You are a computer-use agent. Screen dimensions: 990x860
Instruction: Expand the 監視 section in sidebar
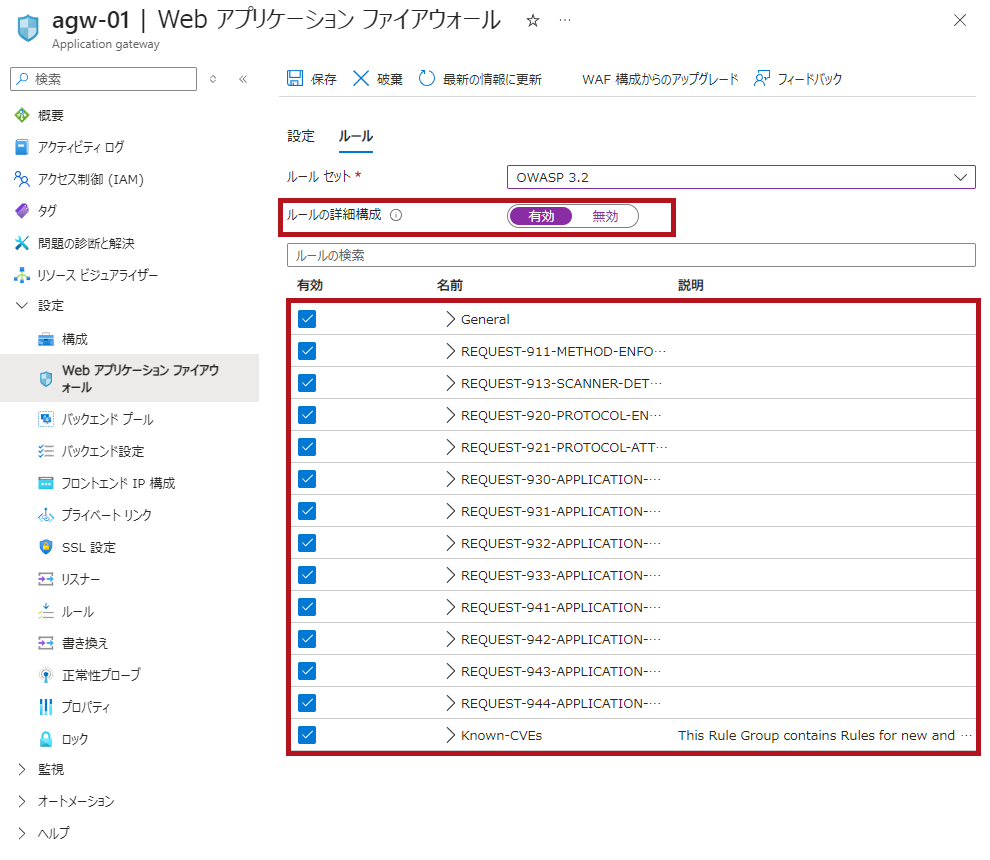[22, 769]
